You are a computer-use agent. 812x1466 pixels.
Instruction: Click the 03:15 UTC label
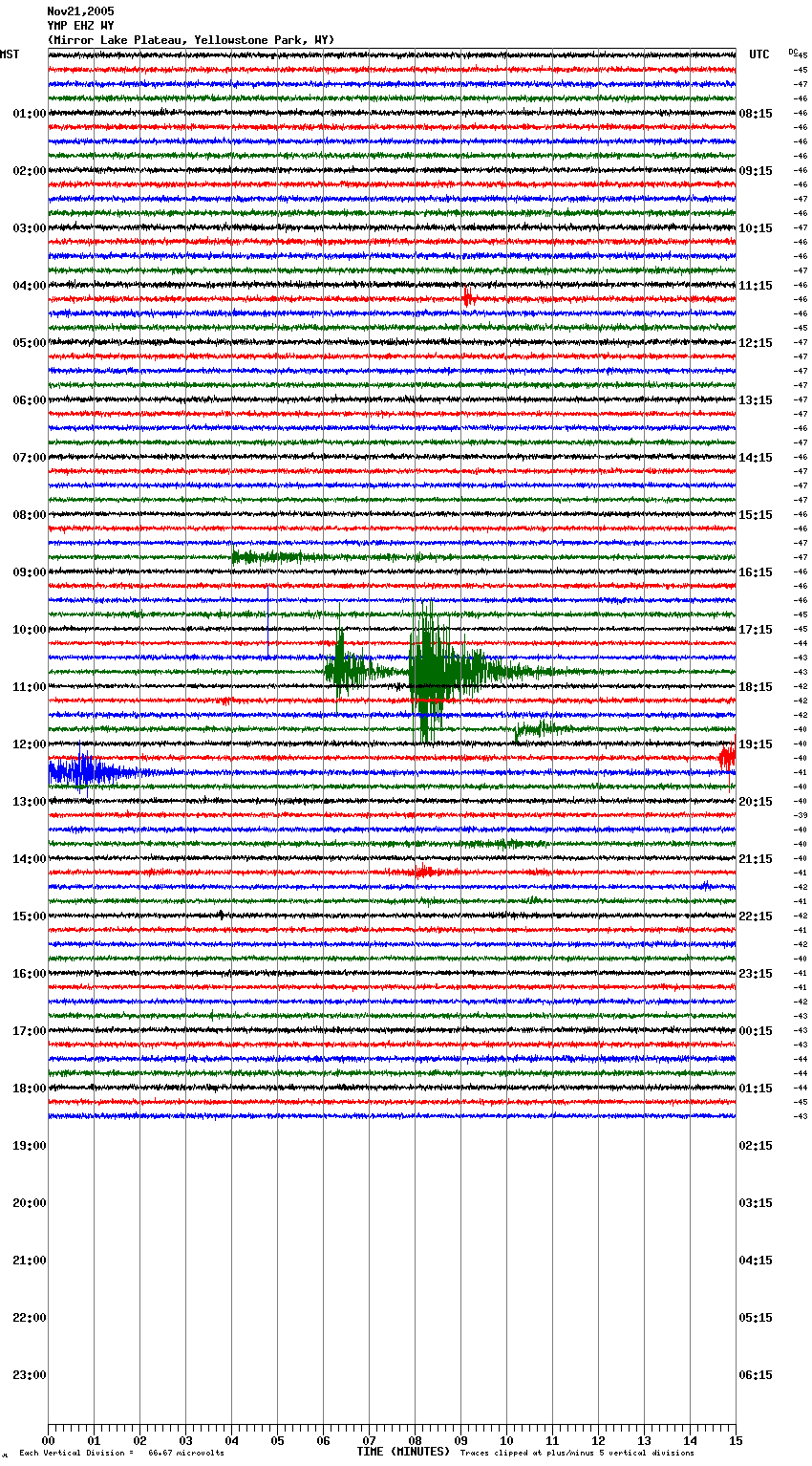(x=756, y=1203)
